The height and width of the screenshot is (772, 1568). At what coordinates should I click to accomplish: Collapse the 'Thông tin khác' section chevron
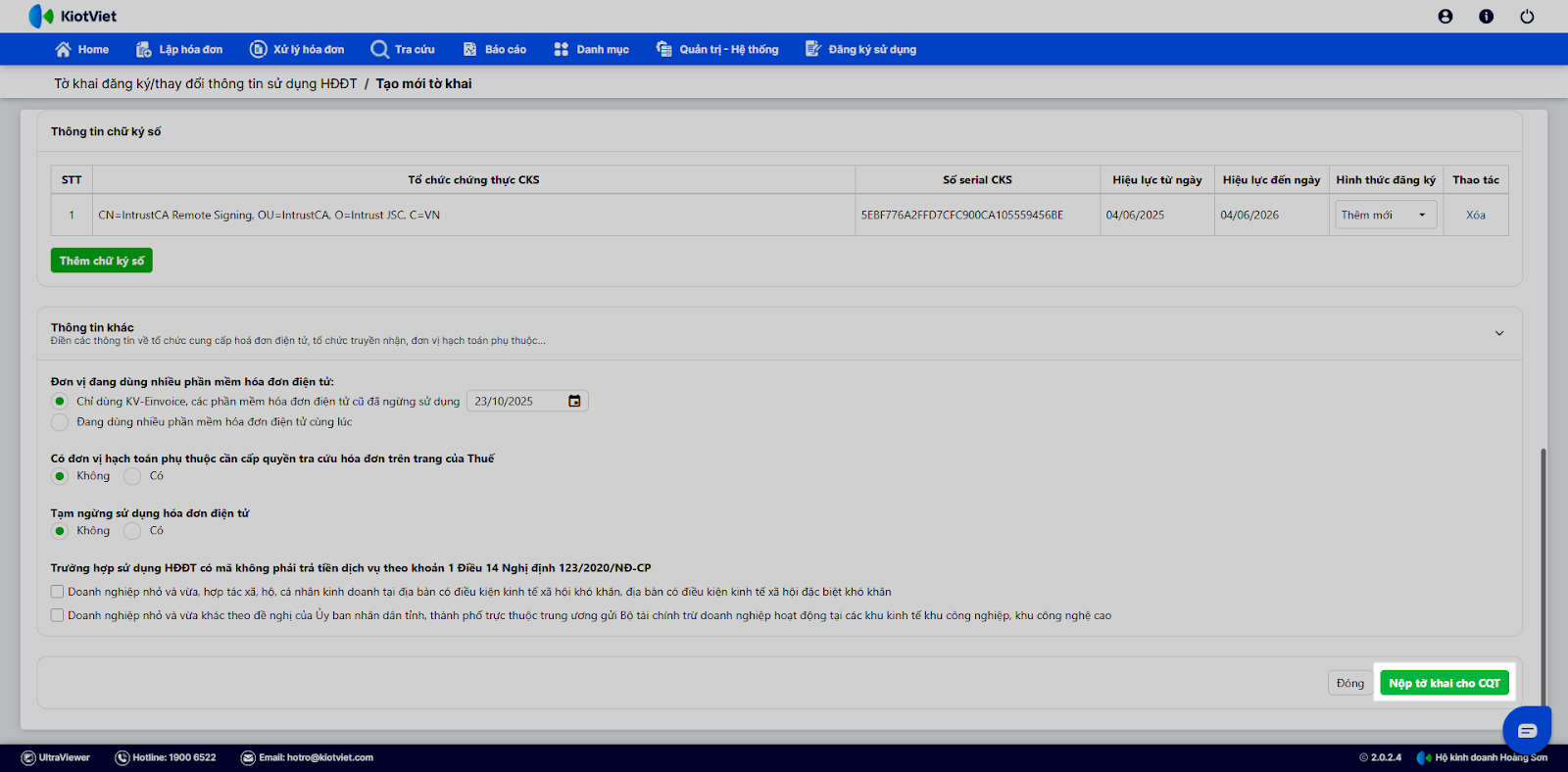tap(1498, 333)
